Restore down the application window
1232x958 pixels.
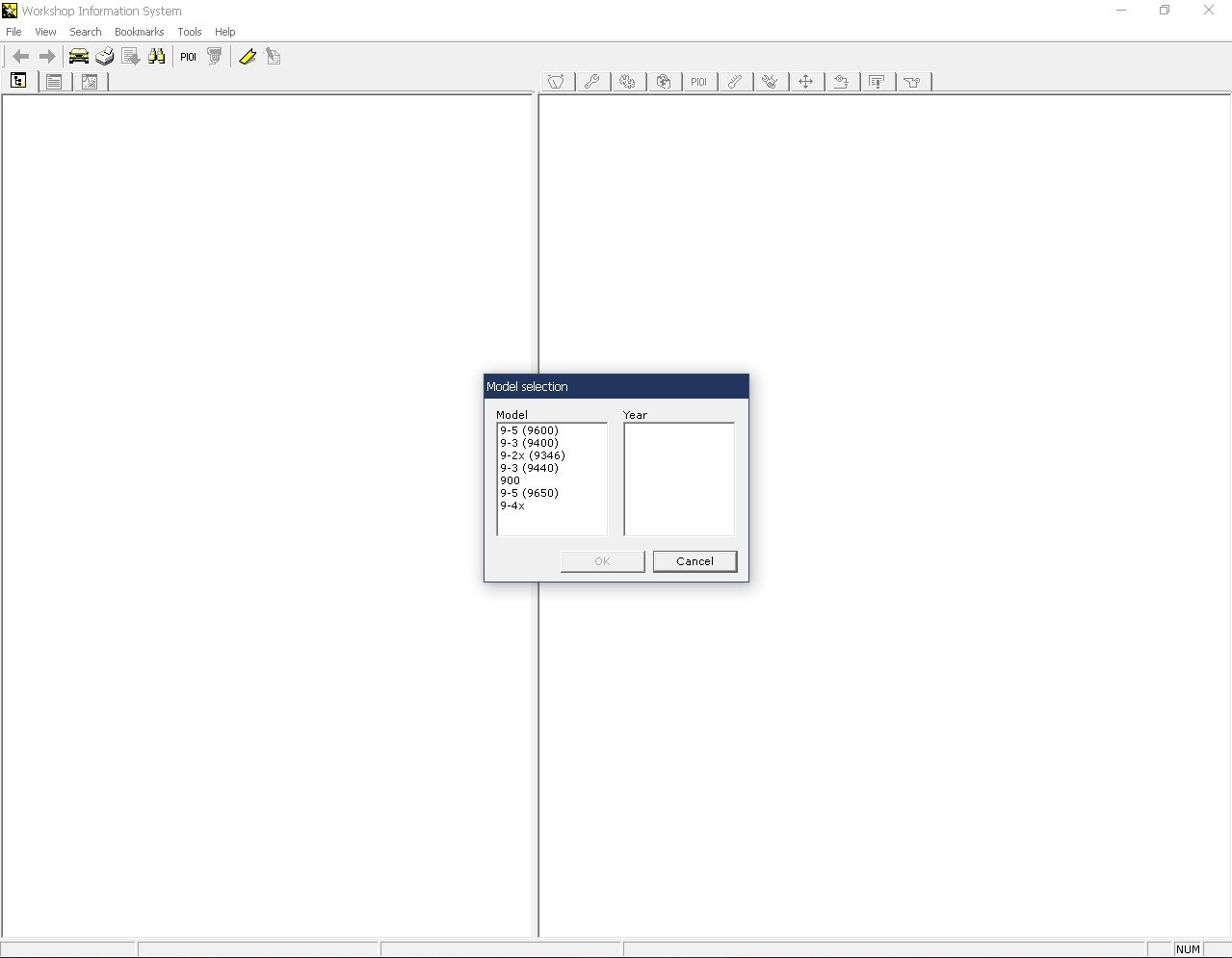[1165, 11]
